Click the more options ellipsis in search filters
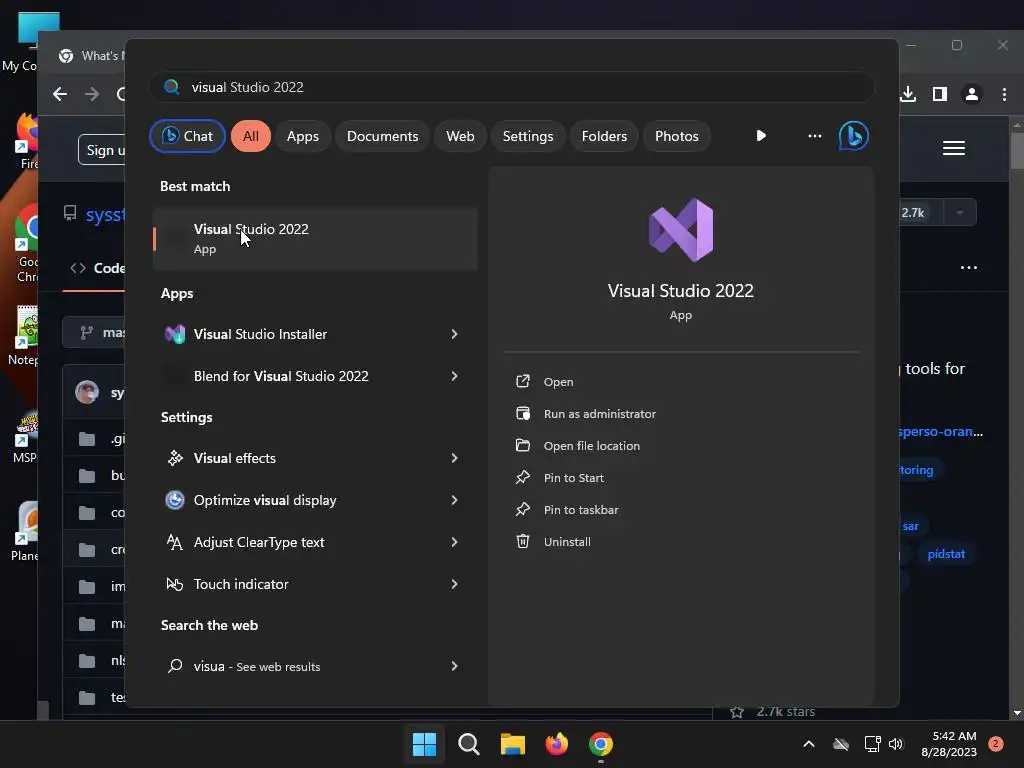 [x=814, y=136]
